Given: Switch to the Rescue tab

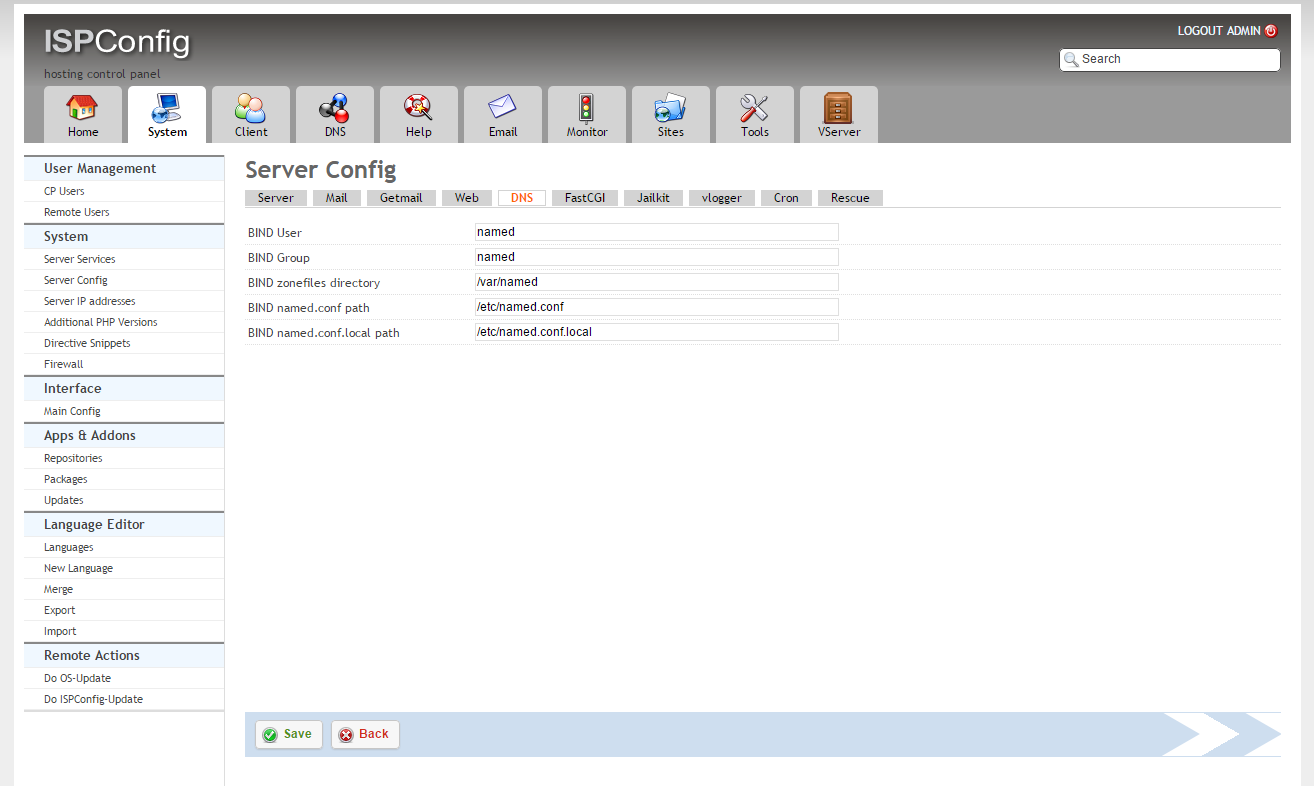Looking at the screenshot, I should 850,198.
